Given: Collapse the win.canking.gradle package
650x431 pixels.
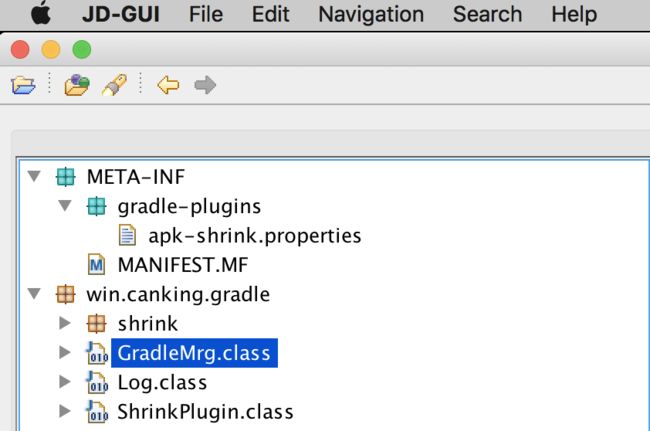Looking at the screenshot, I should [x=34, y=294].
